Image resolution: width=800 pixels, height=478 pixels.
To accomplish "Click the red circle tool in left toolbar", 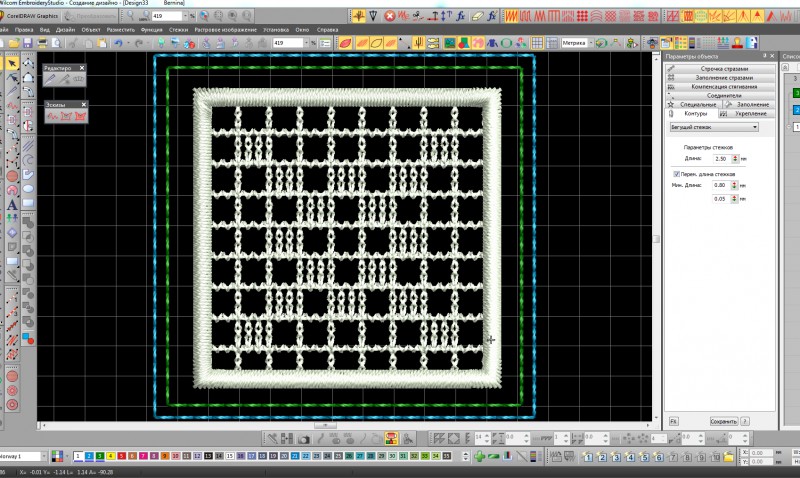I will (12, 176).
